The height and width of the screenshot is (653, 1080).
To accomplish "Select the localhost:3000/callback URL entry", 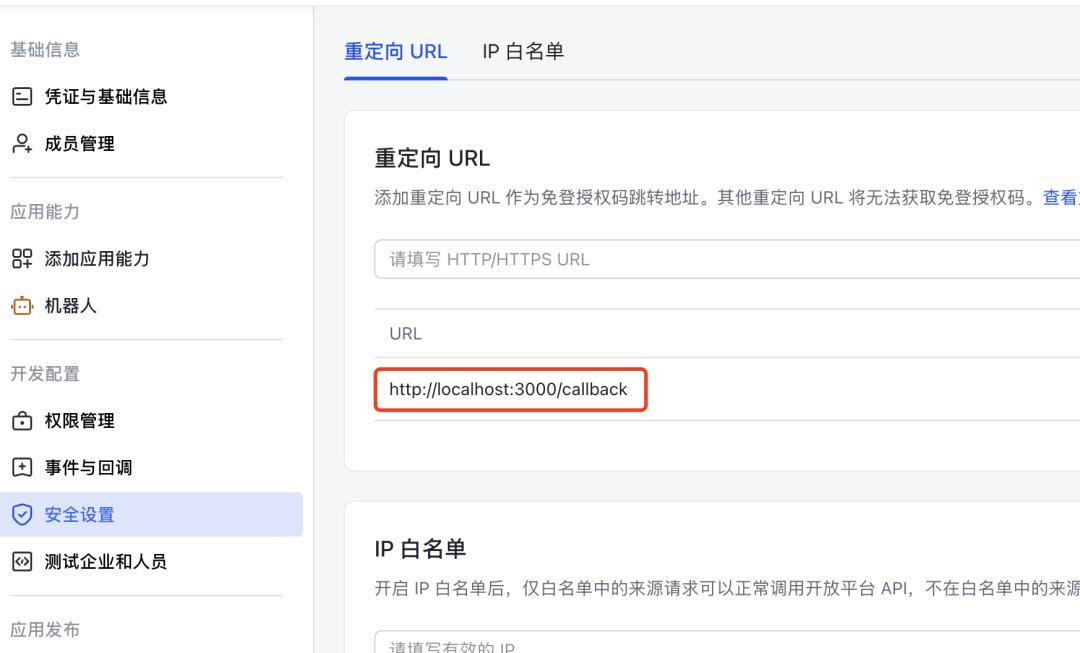I will pos(510,389).
